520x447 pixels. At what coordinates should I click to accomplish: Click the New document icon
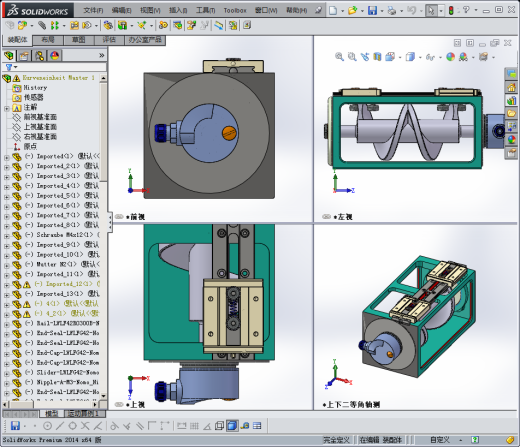(333, 10)
